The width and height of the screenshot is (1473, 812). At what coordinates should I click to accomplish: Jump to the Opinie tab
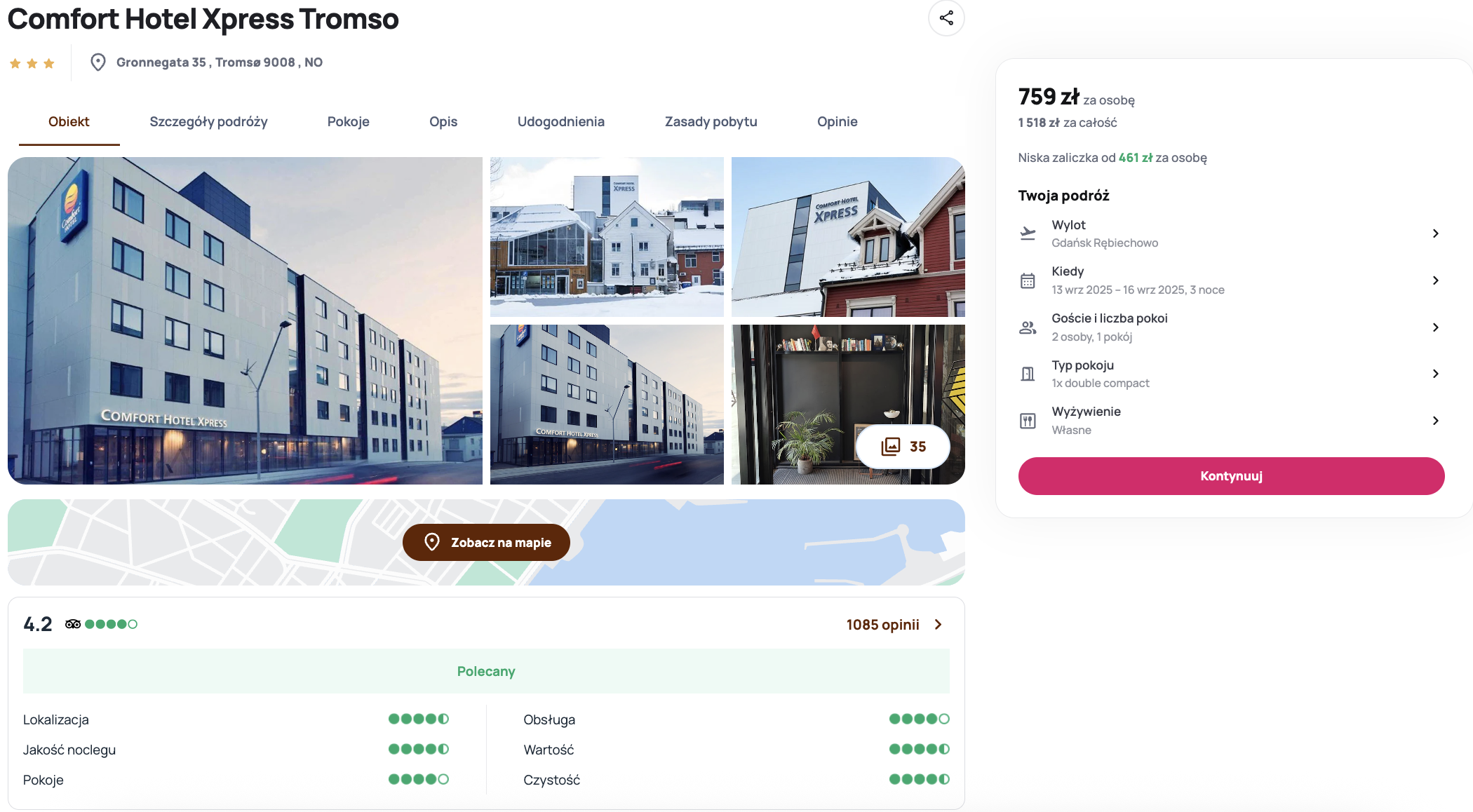pos(837,122)
